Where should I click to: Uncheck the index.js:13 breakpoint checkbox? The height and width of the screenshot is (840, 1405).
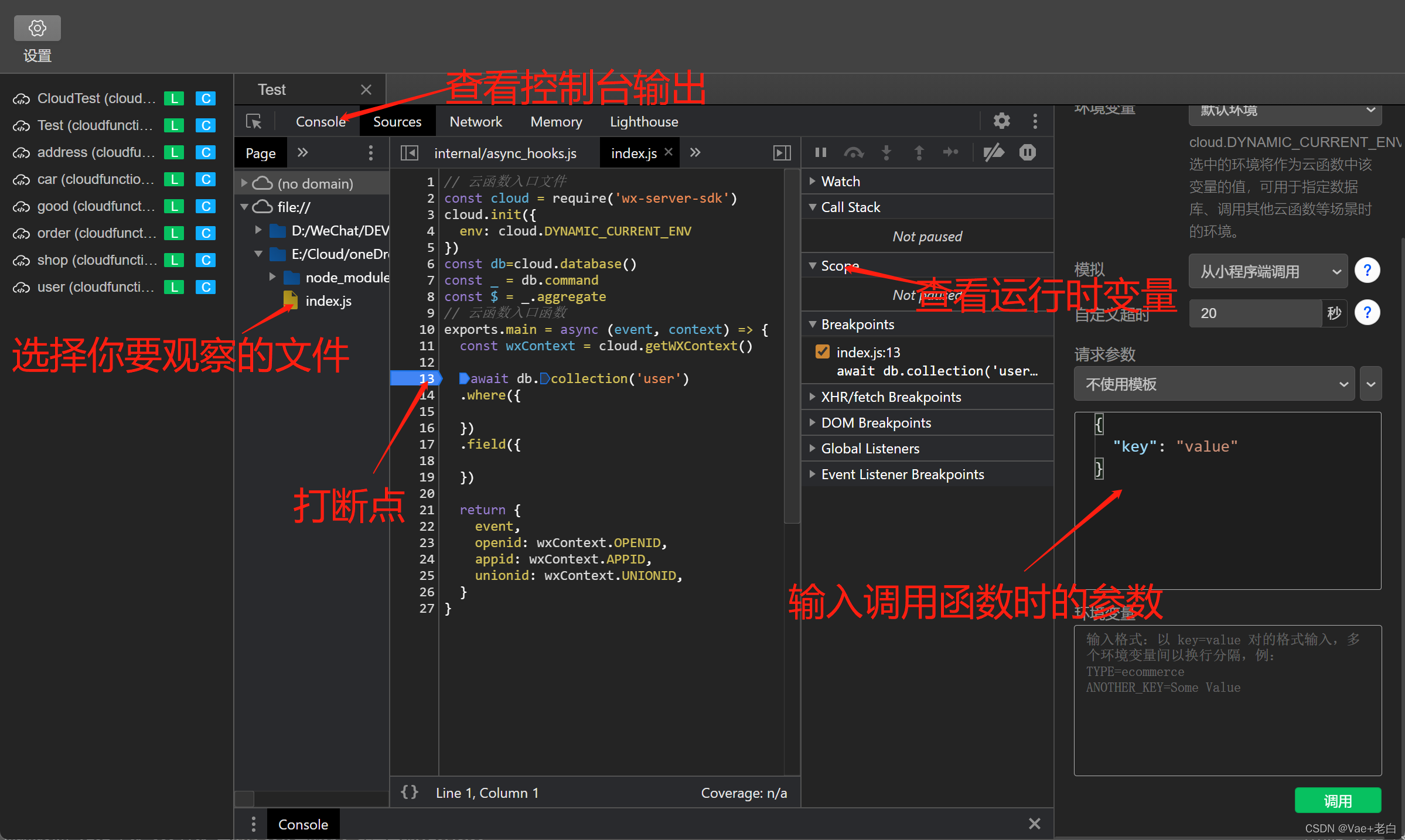coord(823,351)
